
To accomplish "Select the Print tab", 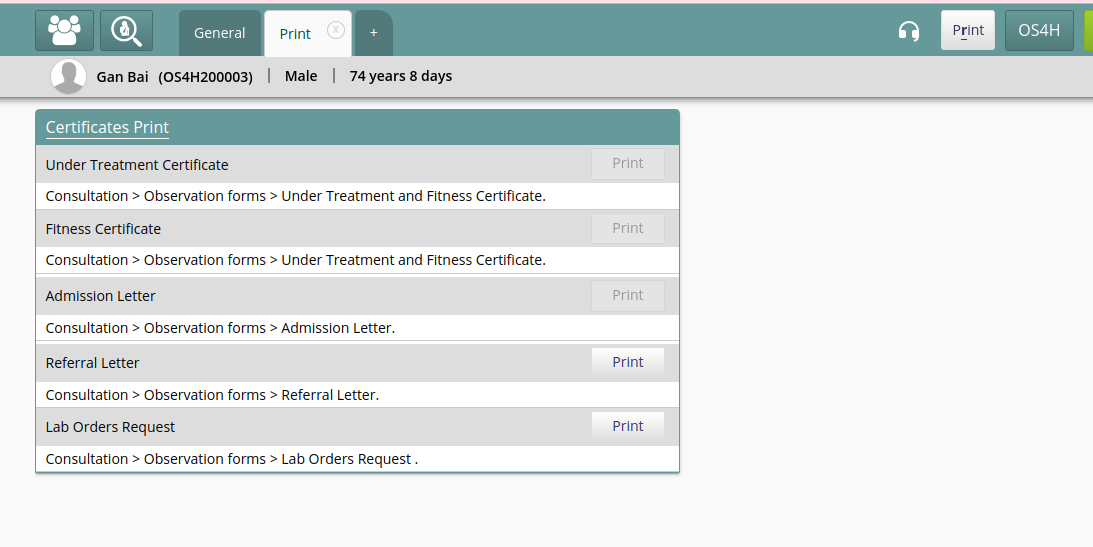I will (296, 33).
